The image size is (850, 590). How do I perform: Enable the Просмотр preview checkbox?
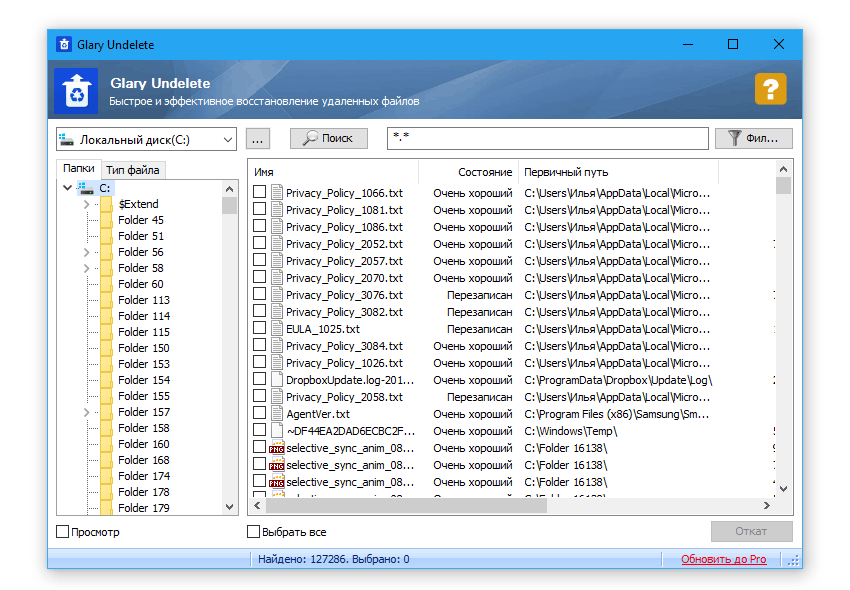pos(63,531)
